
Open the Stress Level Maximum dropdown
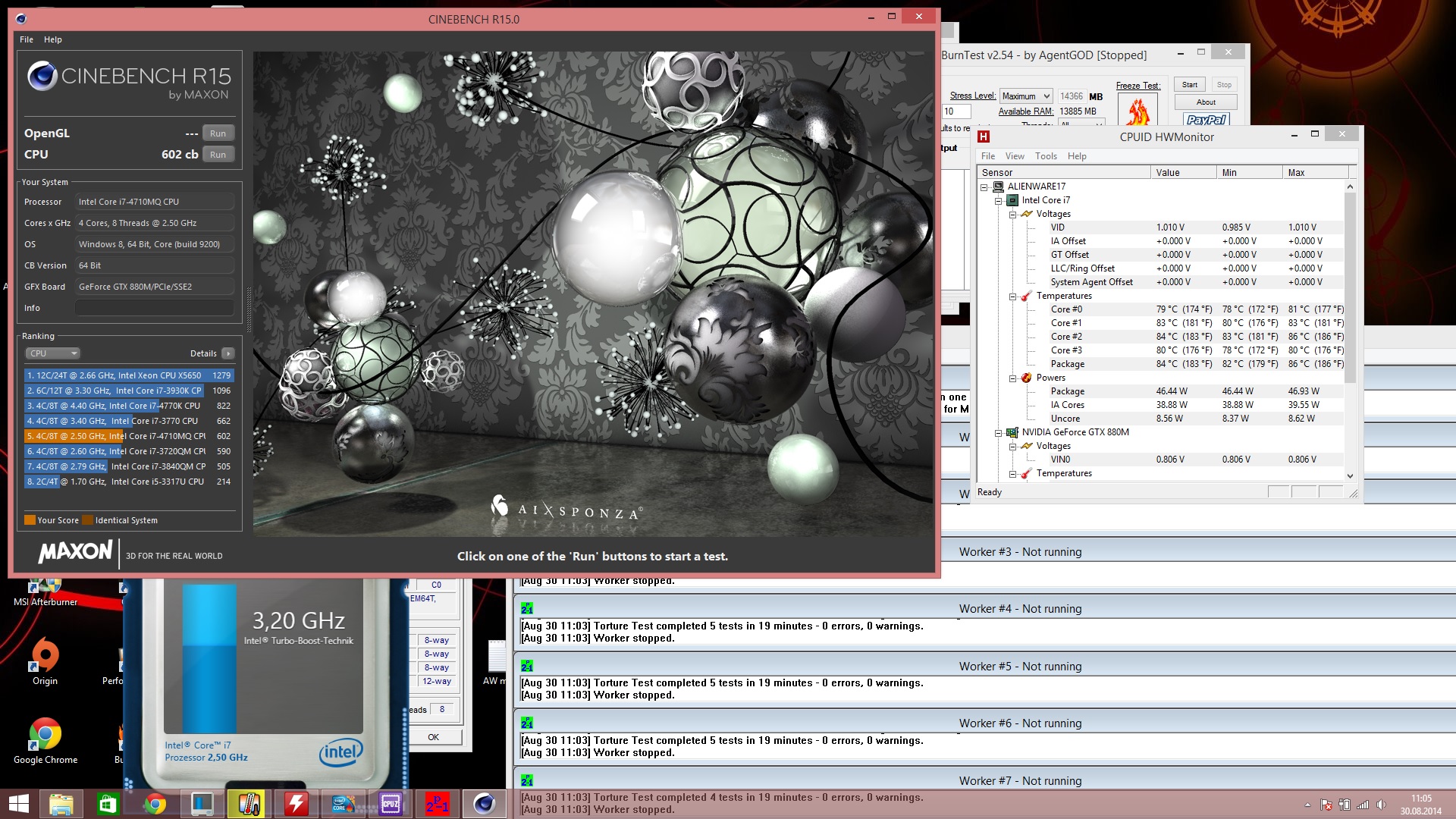(1025, 96)
